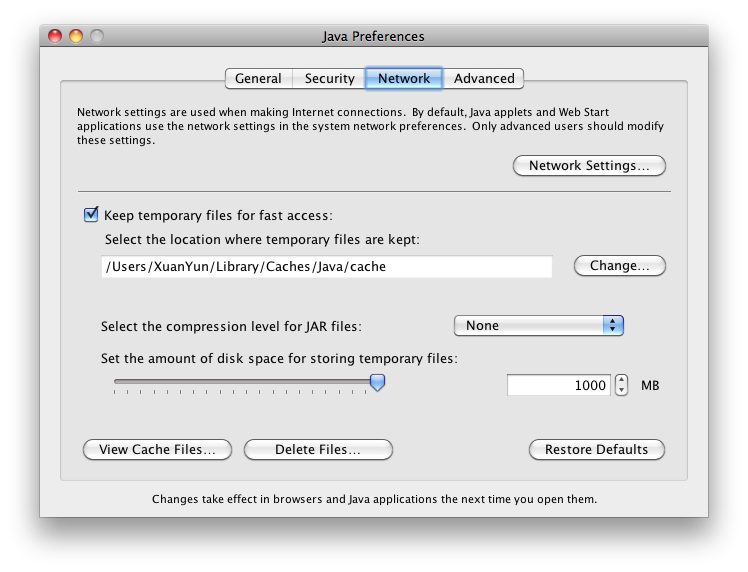Click the disk space MB value field
This screenshot has width=748, height=572.
(559, 385)
